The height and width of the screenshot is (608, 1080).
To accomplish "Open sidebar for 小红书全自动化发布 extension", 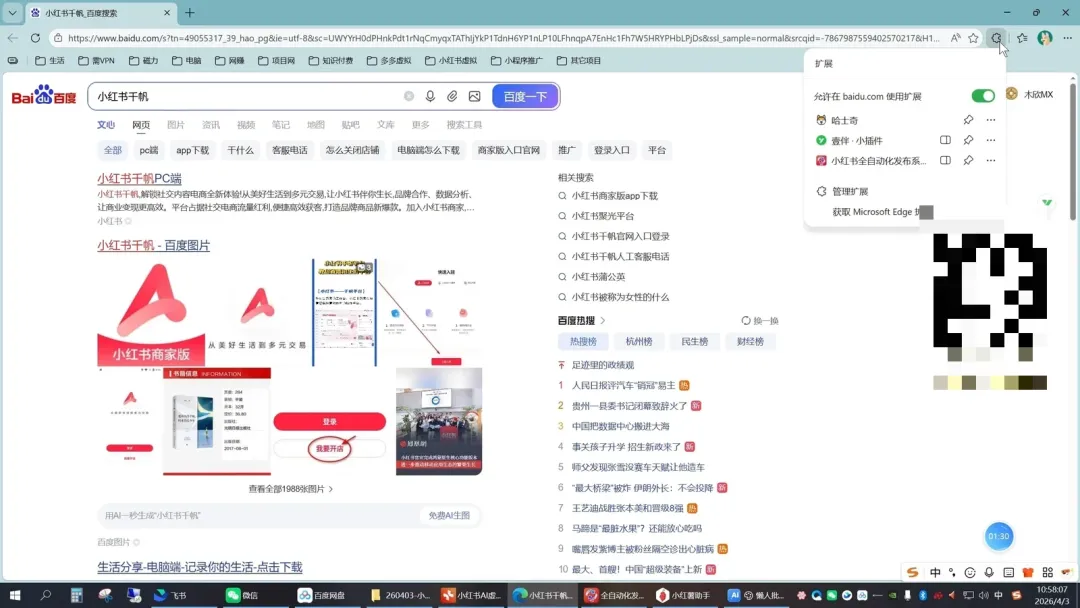I will (945, 160).
